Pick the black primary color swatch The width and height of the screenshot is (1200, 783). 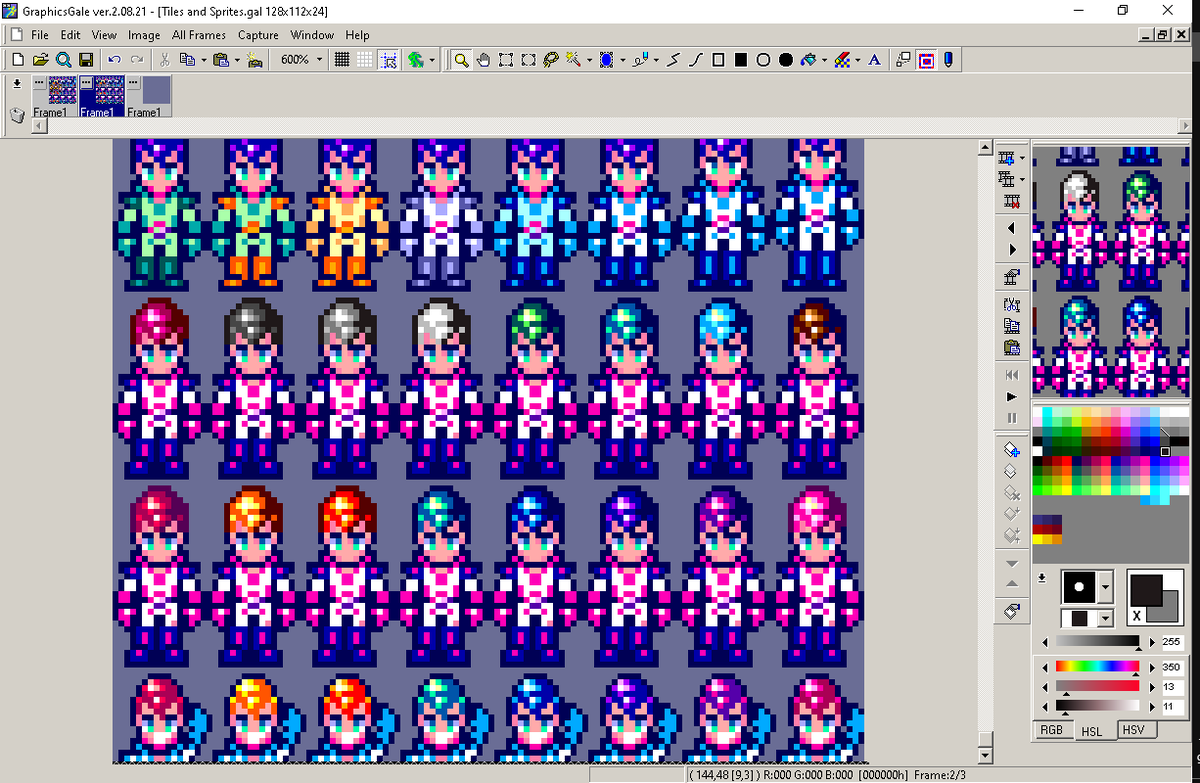pyautogui.click(x=1146, y=589)
